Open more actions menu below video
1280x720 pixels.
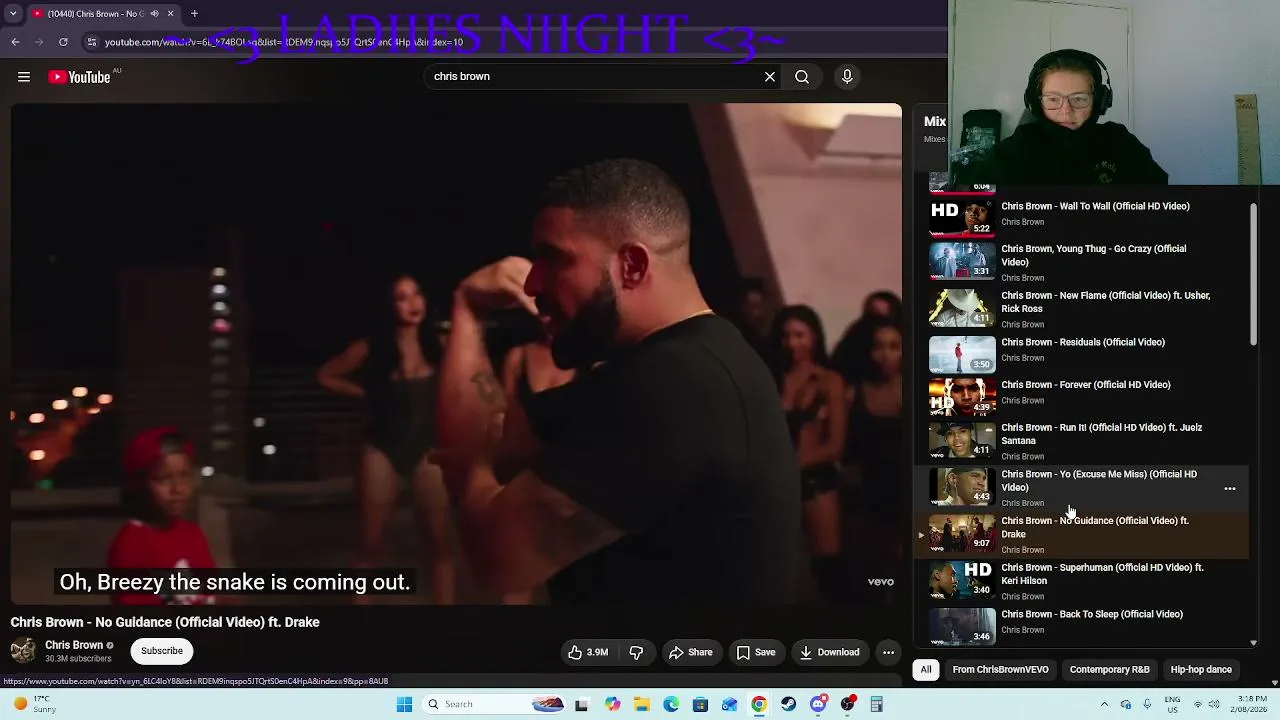888,652
